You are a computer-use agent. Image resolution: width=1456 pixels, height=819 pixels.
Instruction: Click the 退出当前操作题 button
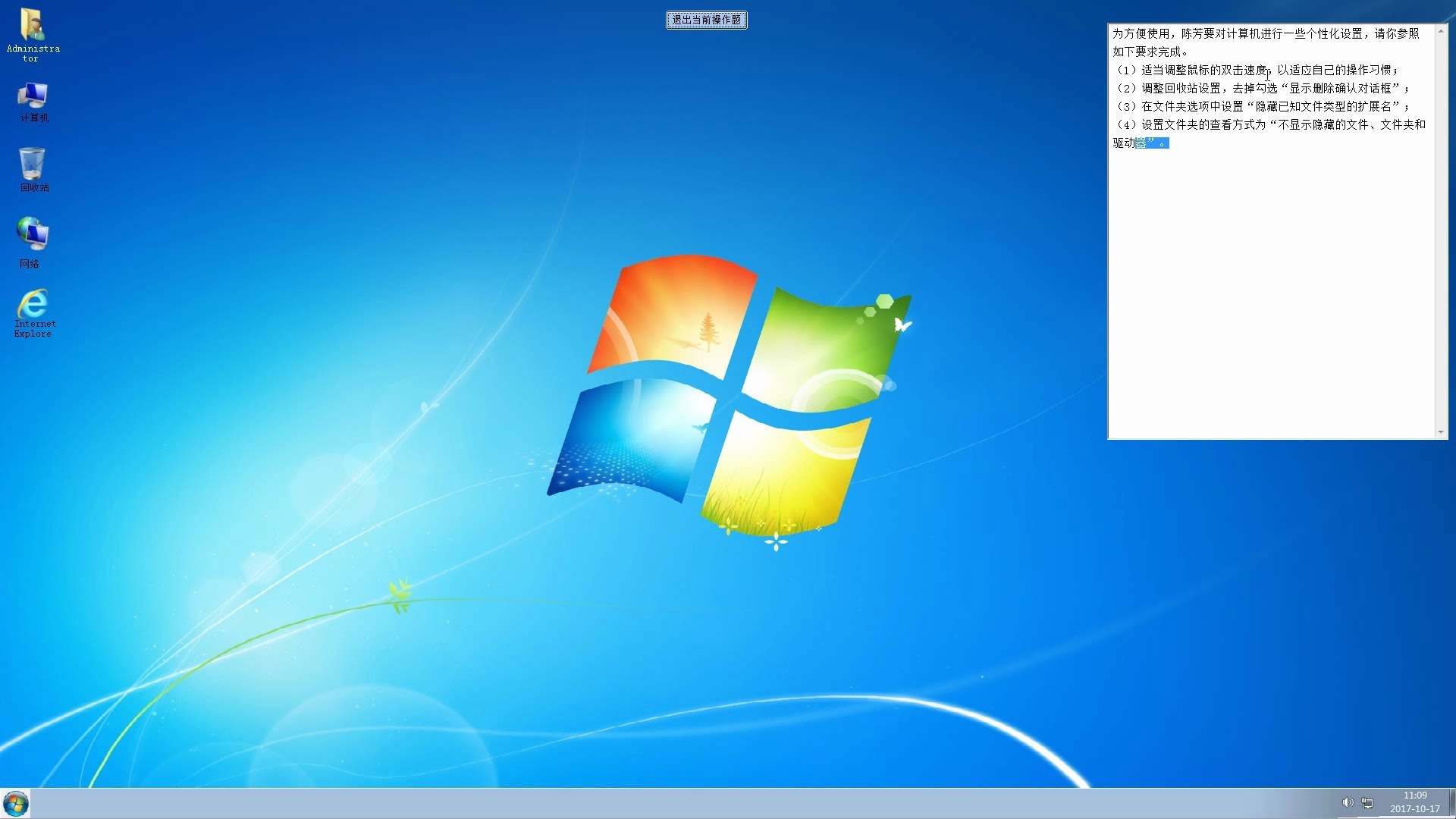coord(706,20)
